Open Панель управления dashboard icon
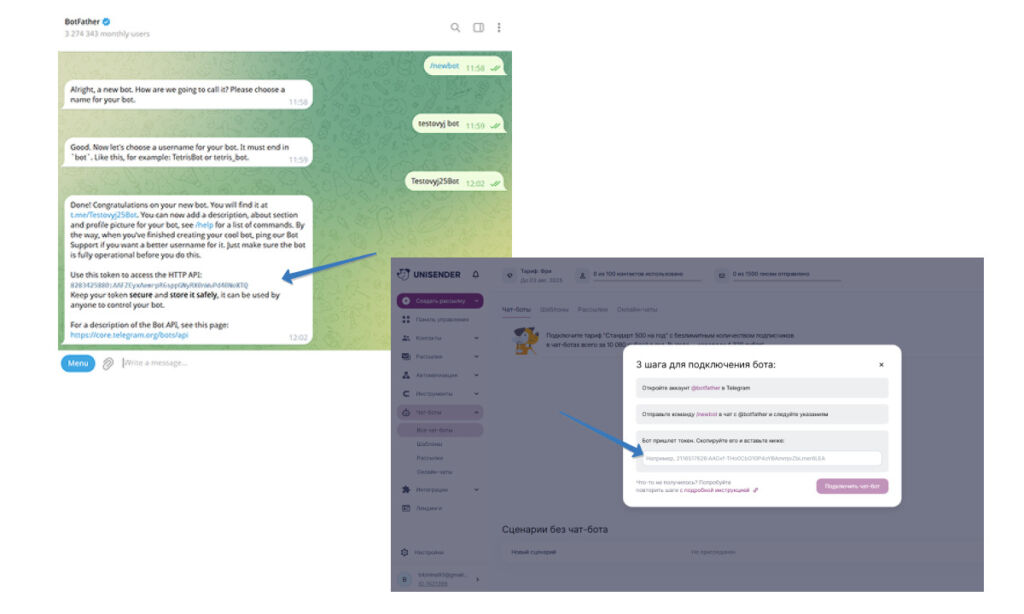The image size is (1024, 614). click(406, 319)
